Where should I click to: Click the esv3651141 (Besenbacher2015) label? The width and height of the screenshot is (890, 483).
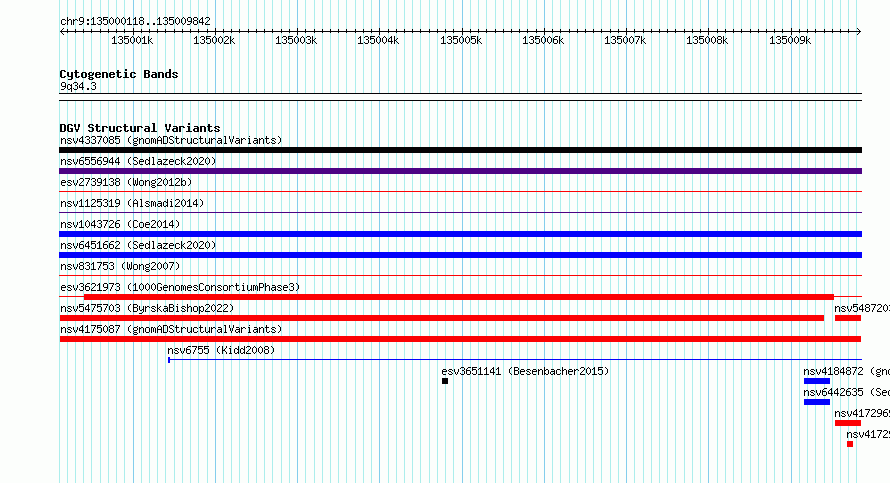point(525,371)
